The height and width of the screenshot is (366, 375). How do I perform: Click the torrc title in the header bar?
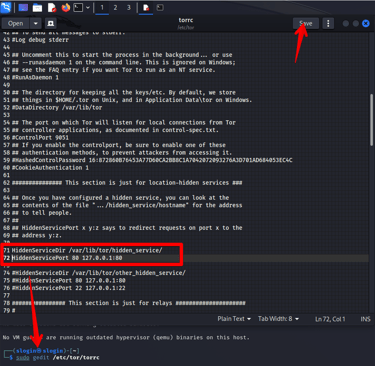186,20
